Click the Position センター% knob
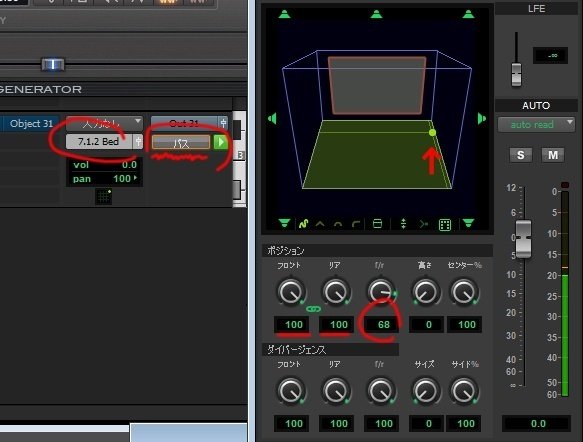Image resolution: width=583 pixels, height=442 pixels. coord(464,292)
